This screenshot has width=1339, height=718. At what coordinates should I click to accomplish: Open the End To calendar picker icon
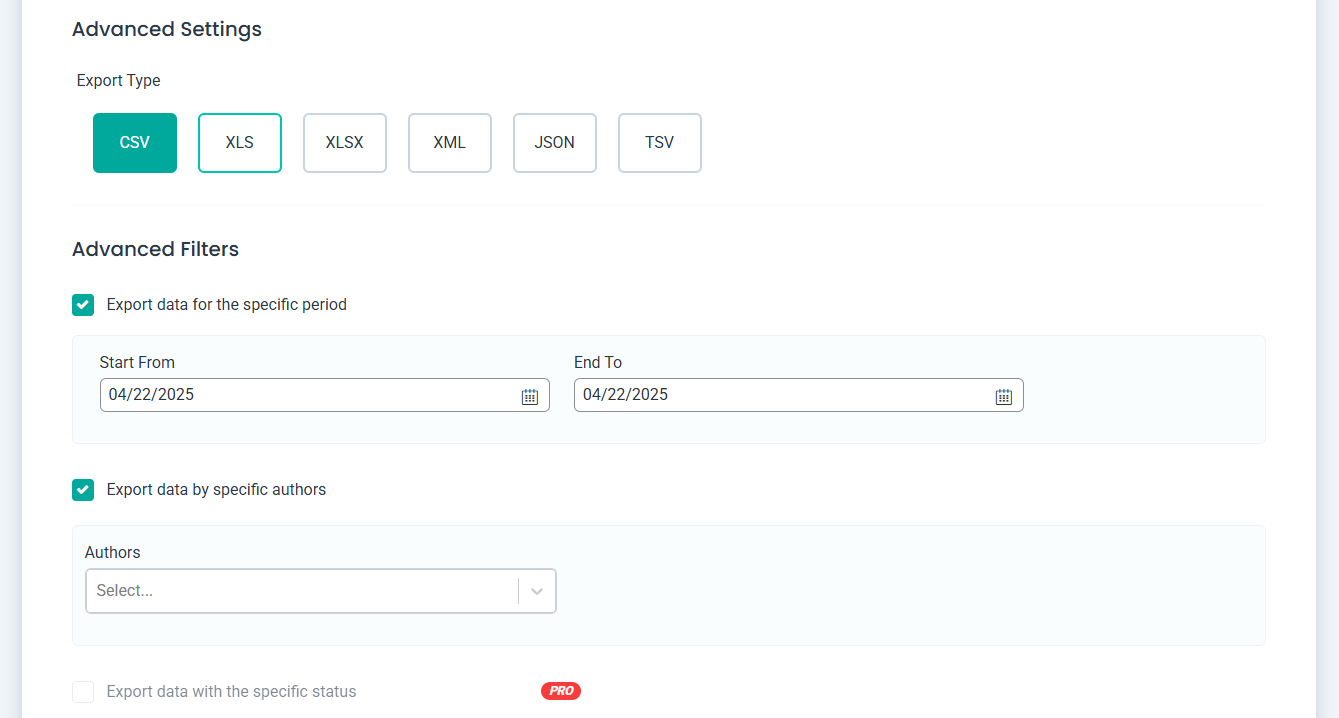click(1004, 396)
